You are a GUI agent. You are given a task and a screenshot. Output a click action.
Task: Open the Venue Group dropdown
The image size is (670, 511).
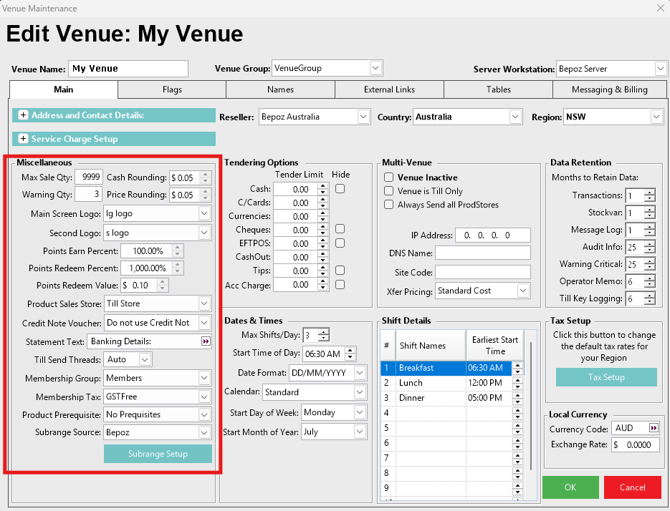tap(375, 68)
